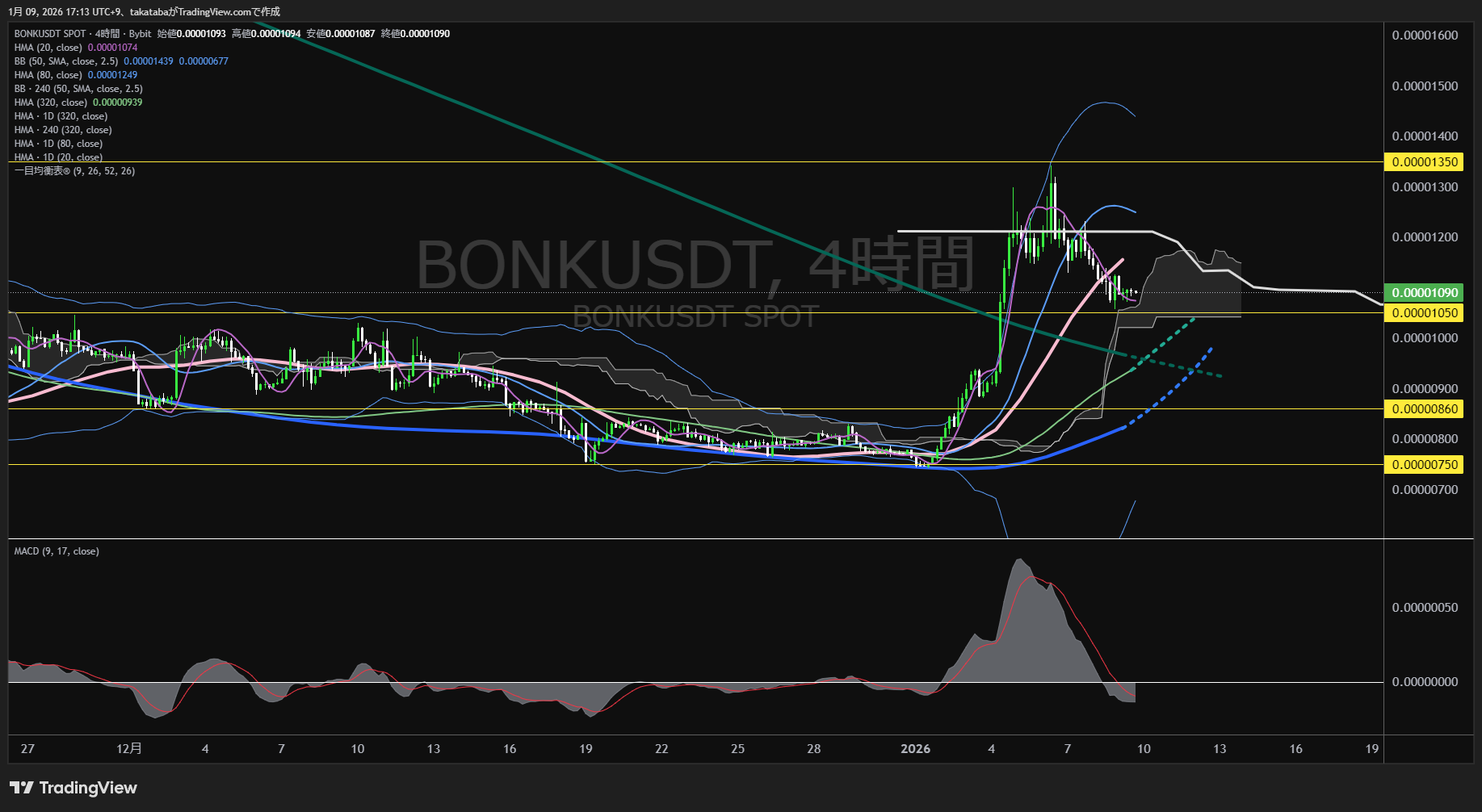Click the green current price label 0.00001090

(x=1425, y=293)
